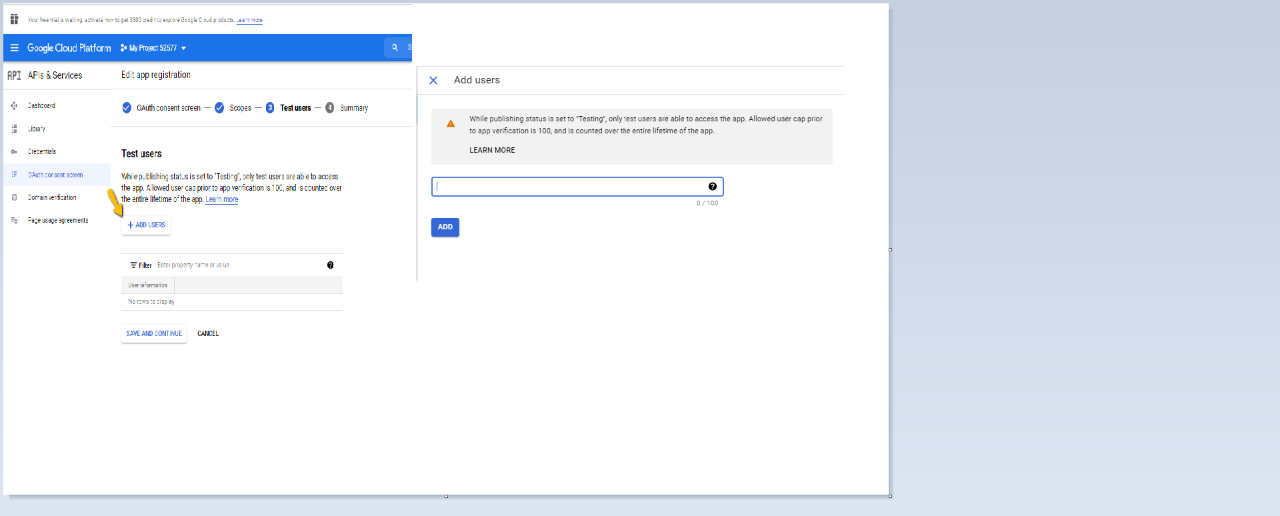Open Dashboard in the sidebar
The width and height of the screenshot is (1280, 516).
[x=41, y=105]
